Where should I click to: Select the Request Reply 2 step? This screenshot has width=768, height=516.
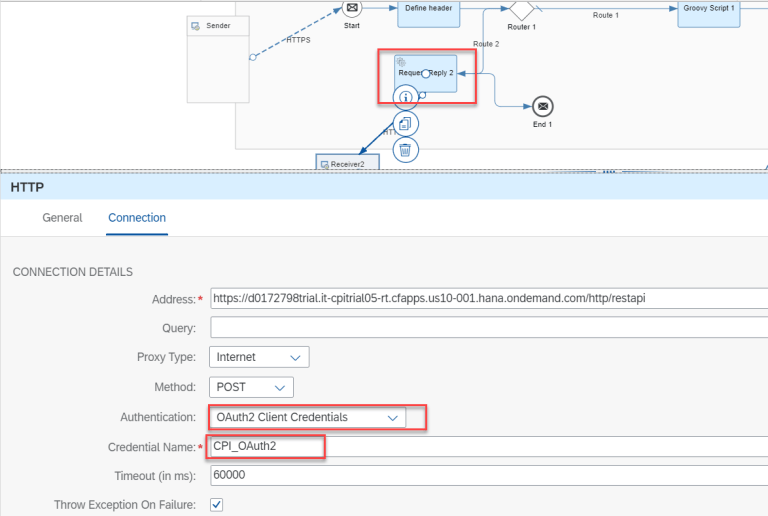tap(426, 73)
